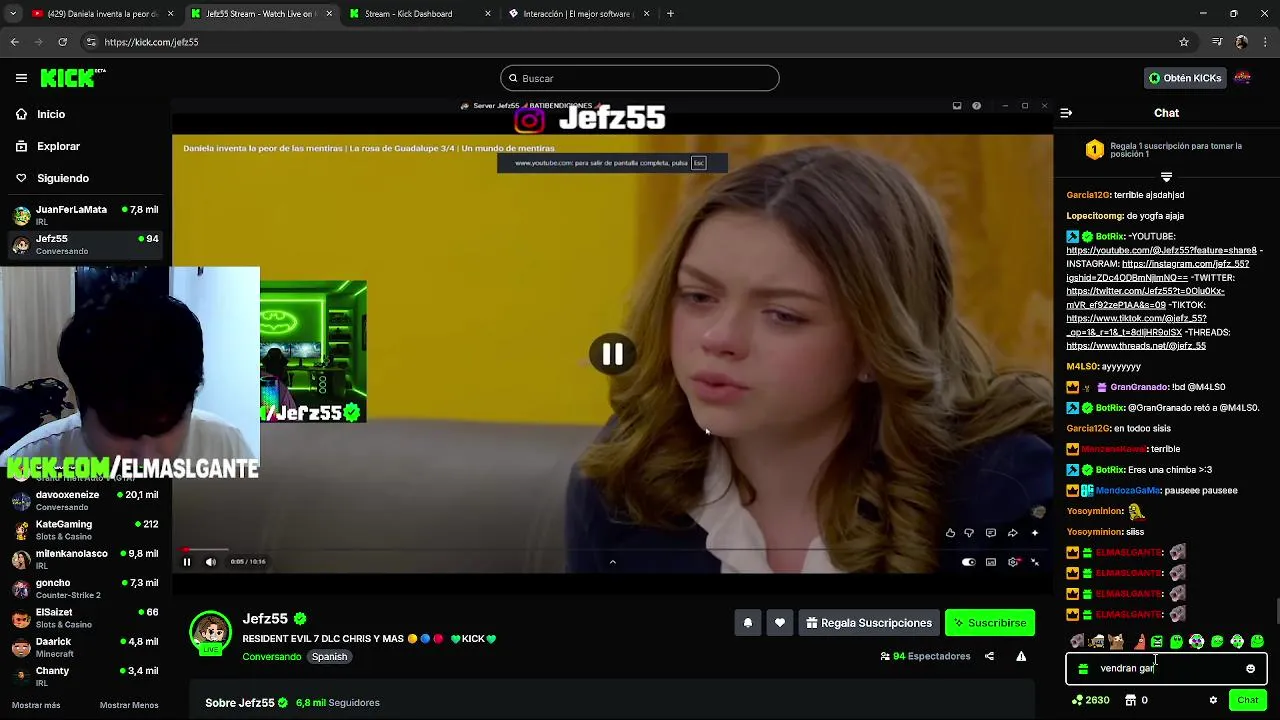The height and width of the screenshot is (720, 1280).
Task: Switch to the YouTube Daniela inventa tab
Action: click(103, 14)
